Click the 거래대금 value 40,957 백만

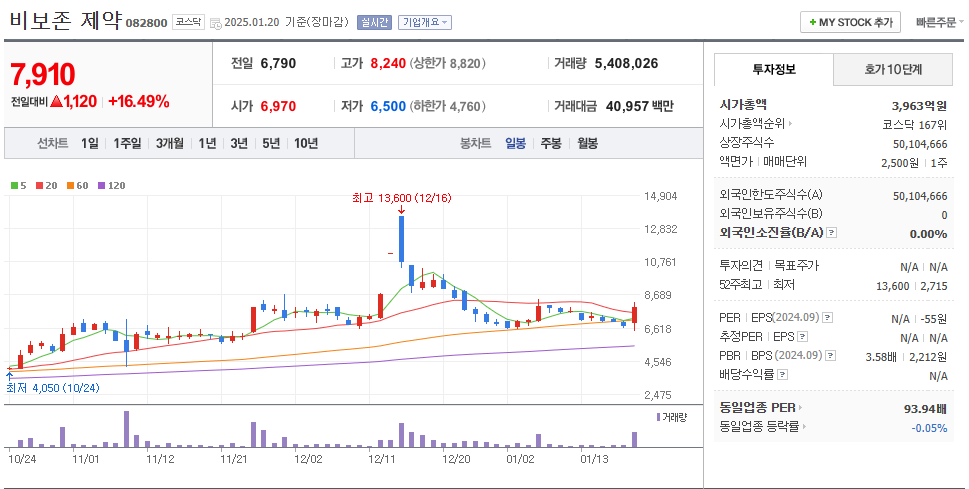tap(640, 106)
